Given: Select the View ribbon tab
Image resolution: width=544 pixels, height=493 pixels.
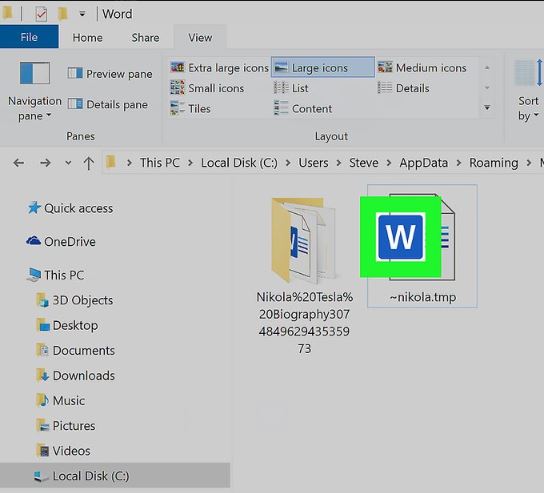Looking at the screenshot, I should (x=200, y=37).
